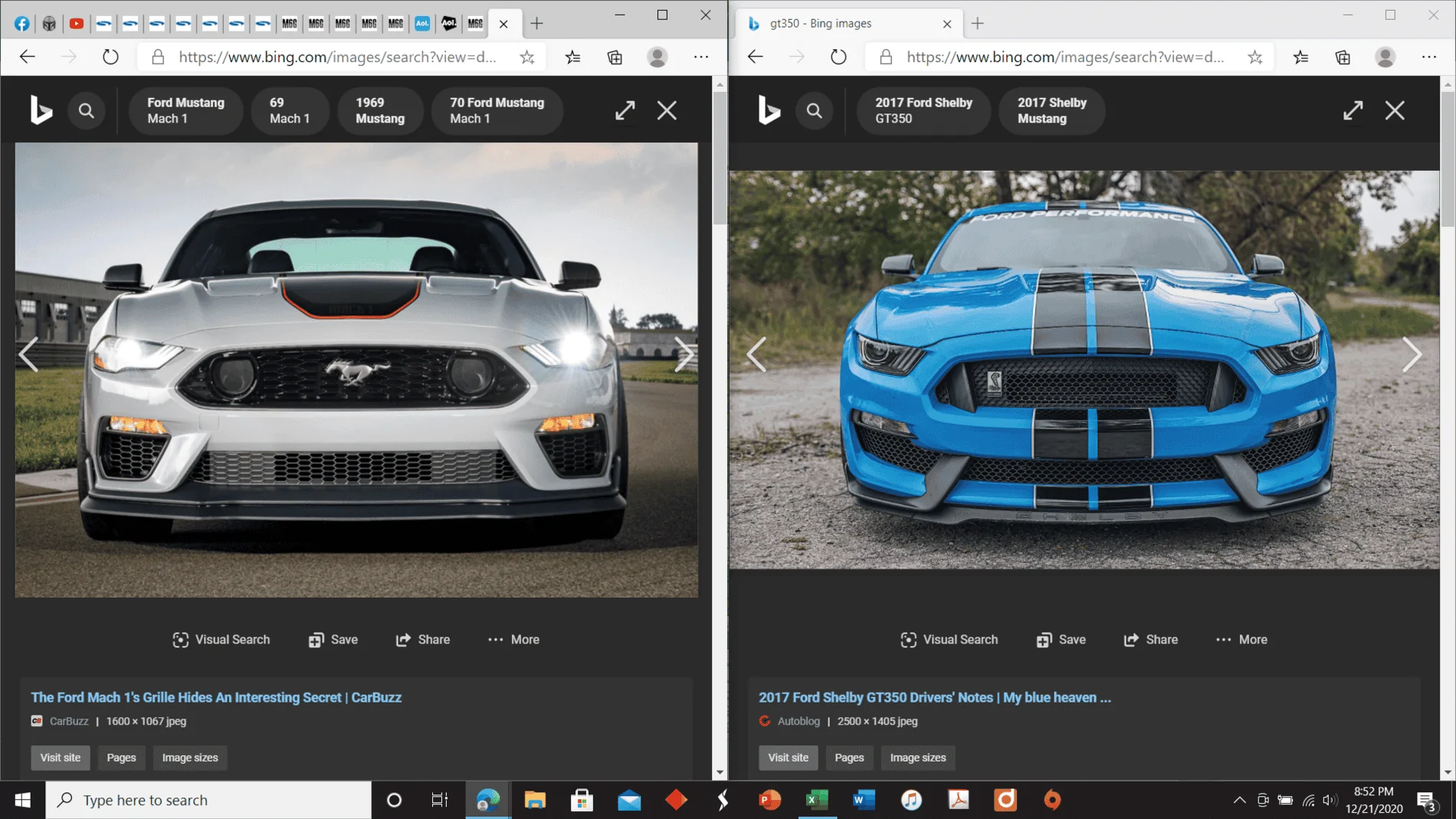Open More options under the Shelby image

tap(1241, 640)
